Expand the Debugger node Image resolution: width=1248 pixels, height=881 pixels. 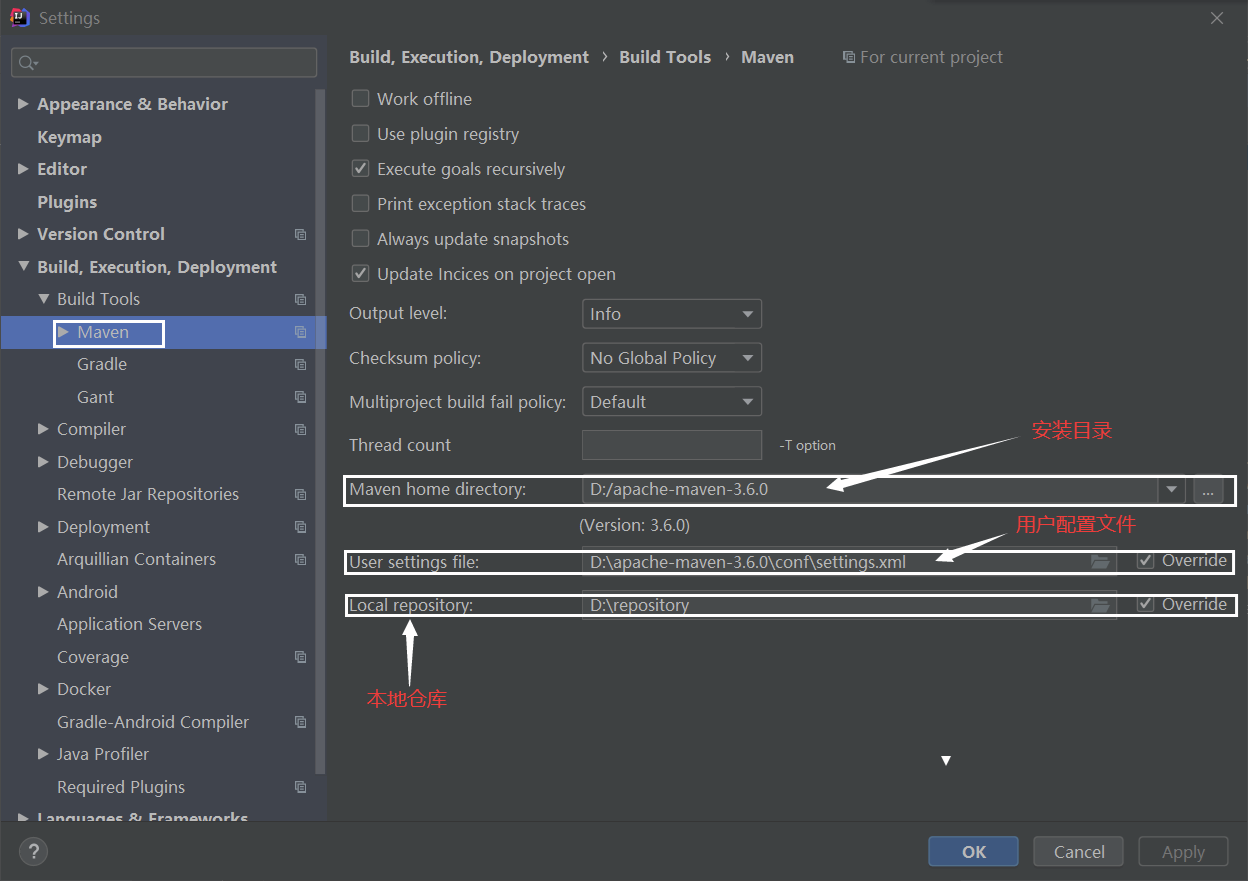pos(43,462)
